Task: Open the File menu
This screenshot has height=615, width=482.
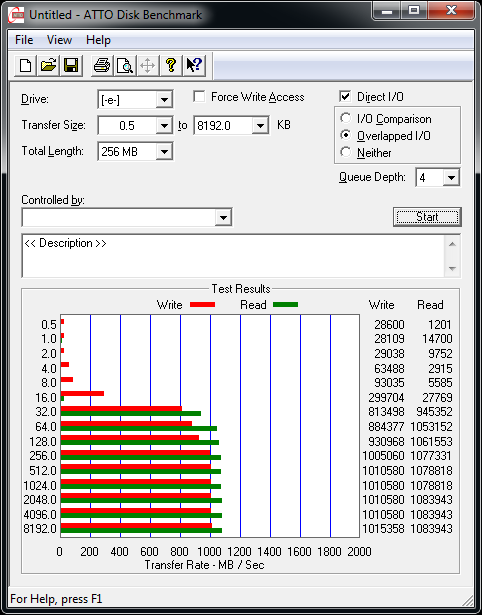Action: 24,40
